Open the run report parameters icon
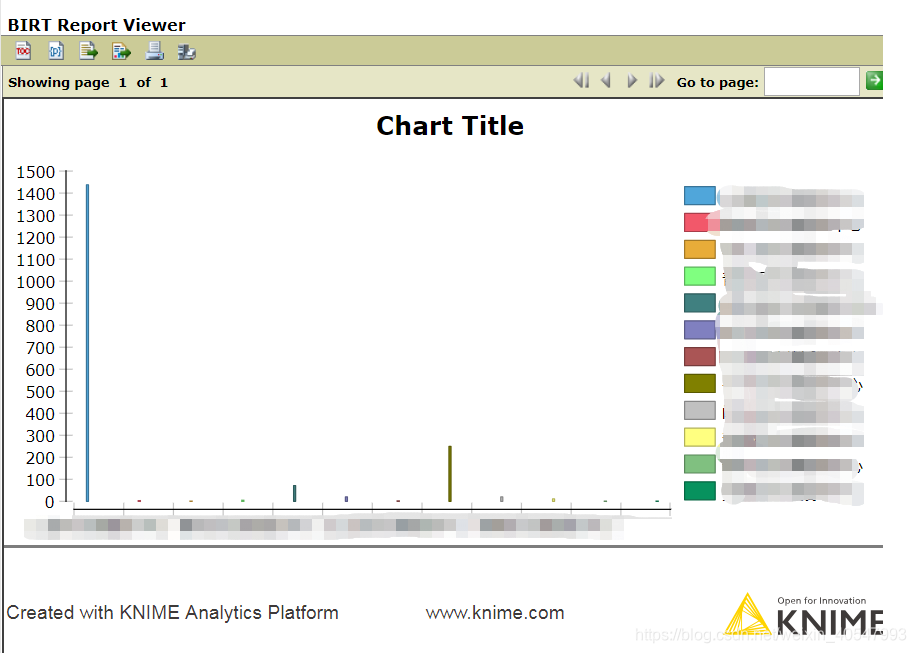Image resolution: width=916 pixels, height=653 pixels. tap(56, 51)
